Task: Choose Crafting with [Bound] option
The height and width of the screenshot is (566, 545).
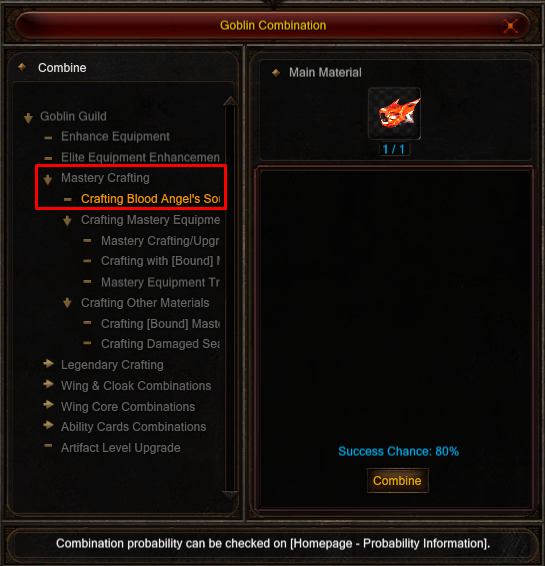Action: click(x=160, y=261)
